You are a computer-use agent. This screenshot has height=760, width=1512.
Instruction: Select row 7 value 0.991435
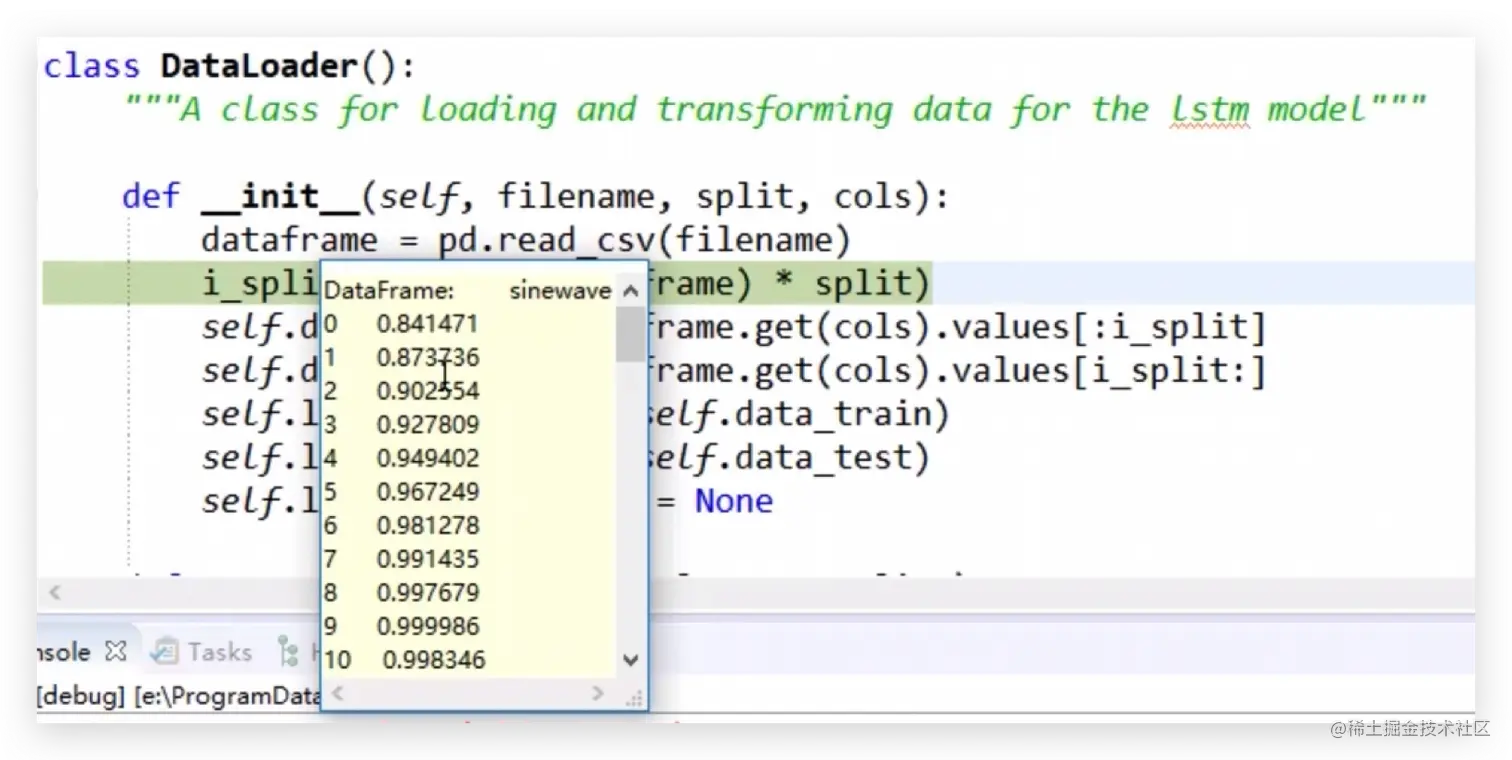click(x=427, y=559)
